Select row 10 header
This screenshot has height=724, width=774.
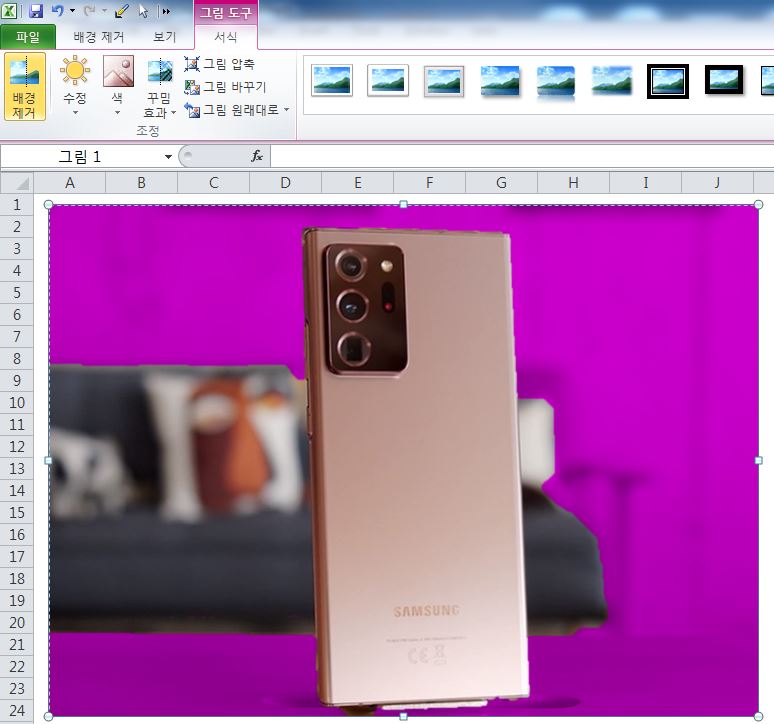coord(17,403)
